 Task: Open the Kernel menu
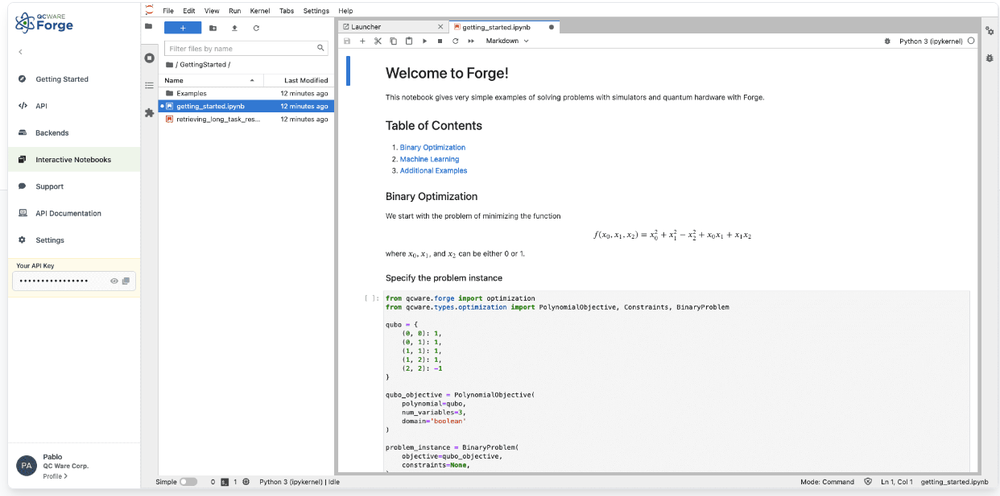click(x=260, y=11)
